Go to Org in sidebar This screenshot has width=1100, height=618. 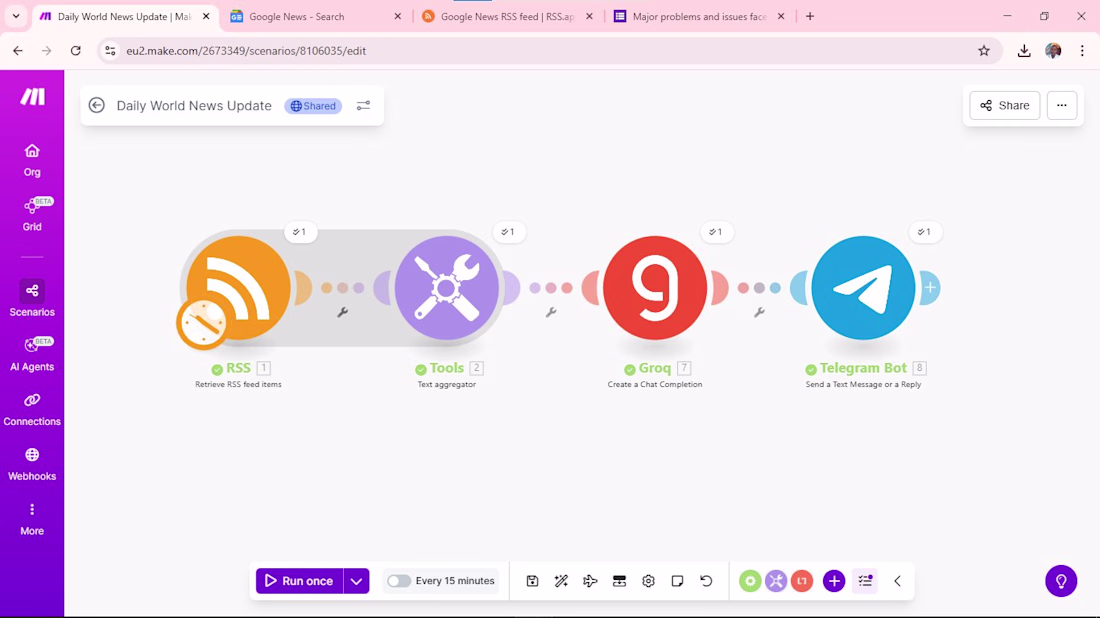[x=32, y=160]
